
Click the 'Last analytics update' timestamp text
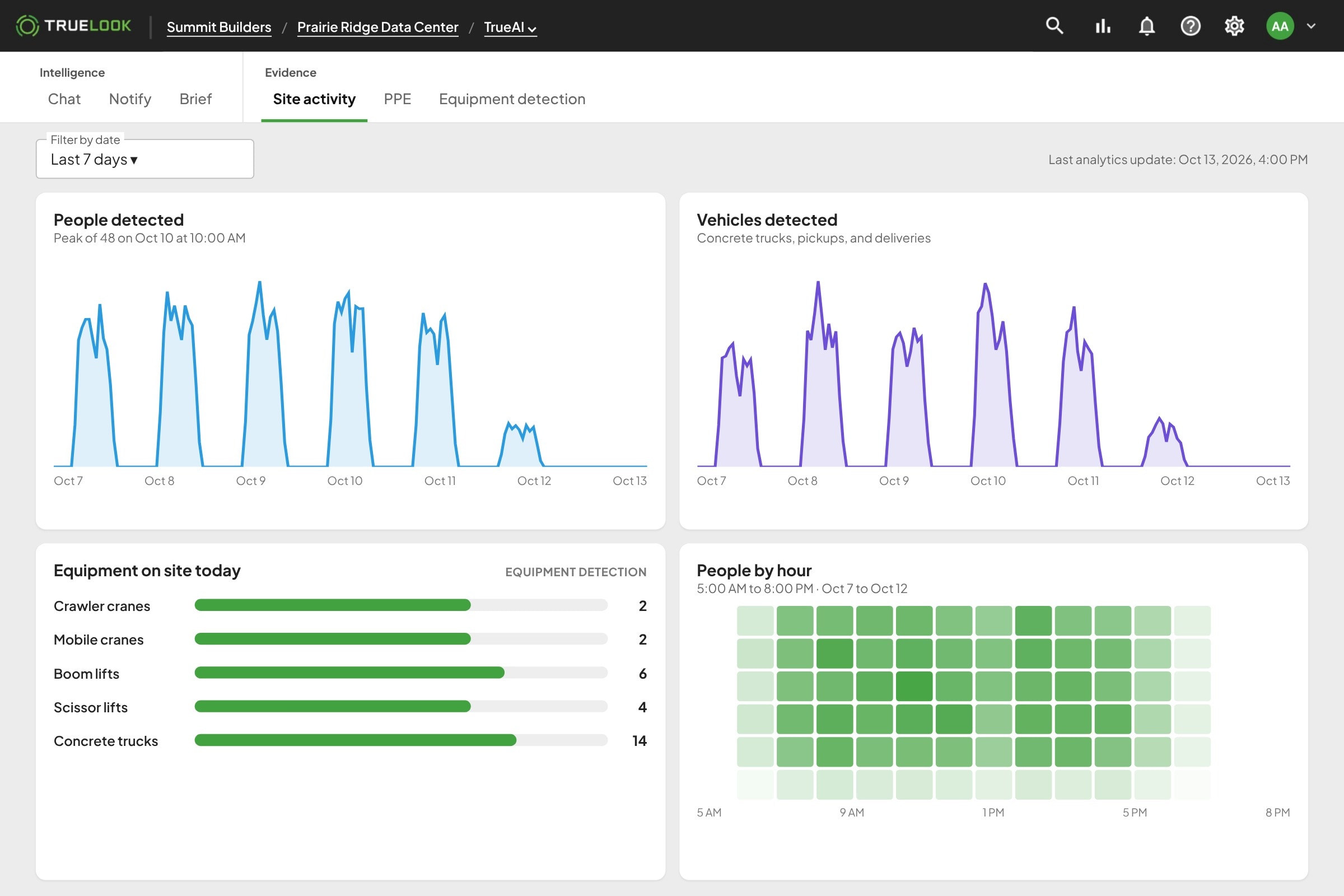pos(1178,160)
